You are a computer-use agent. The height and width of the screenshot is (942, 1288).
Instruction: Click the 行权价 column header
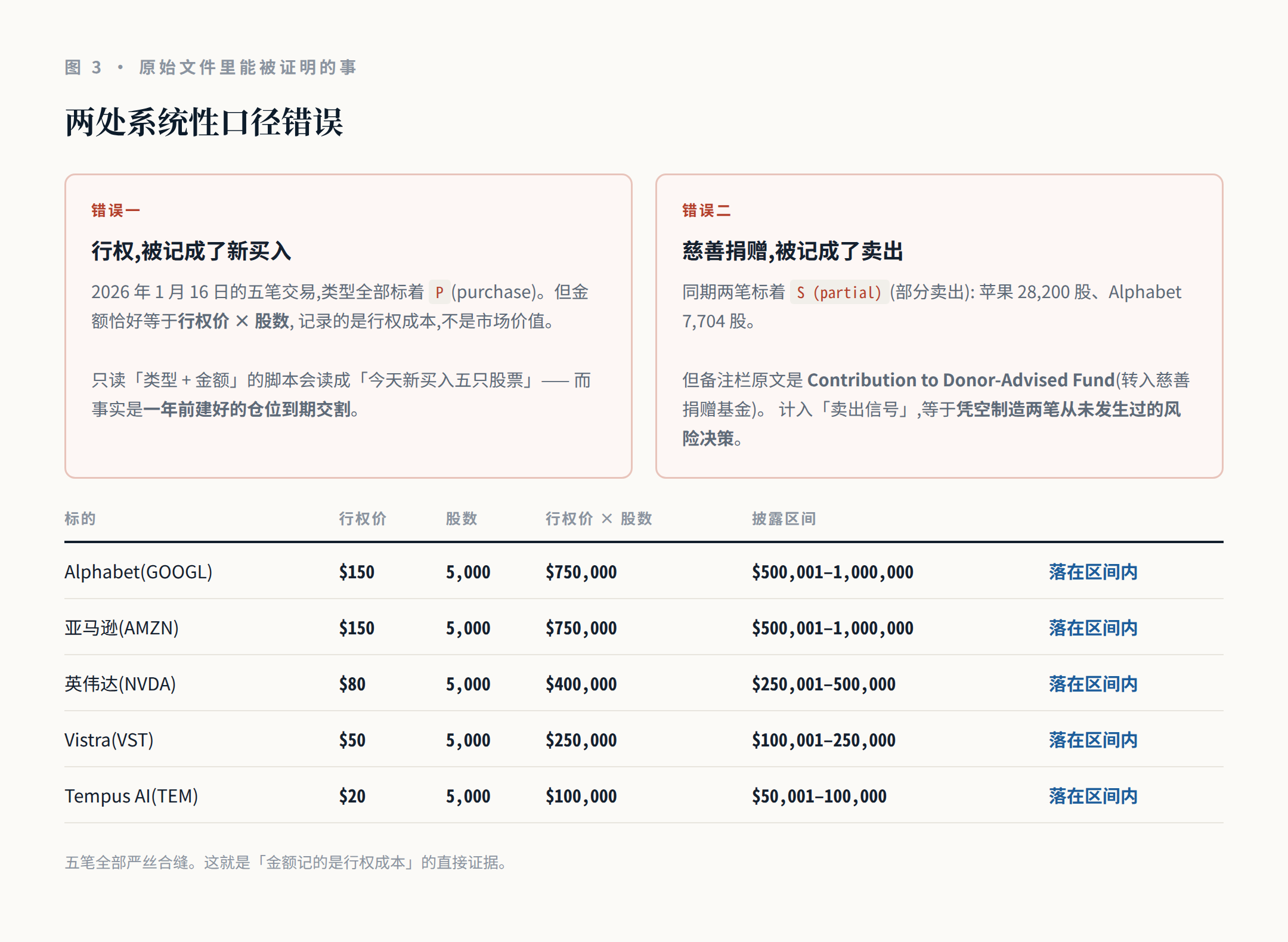click(363, 519)
